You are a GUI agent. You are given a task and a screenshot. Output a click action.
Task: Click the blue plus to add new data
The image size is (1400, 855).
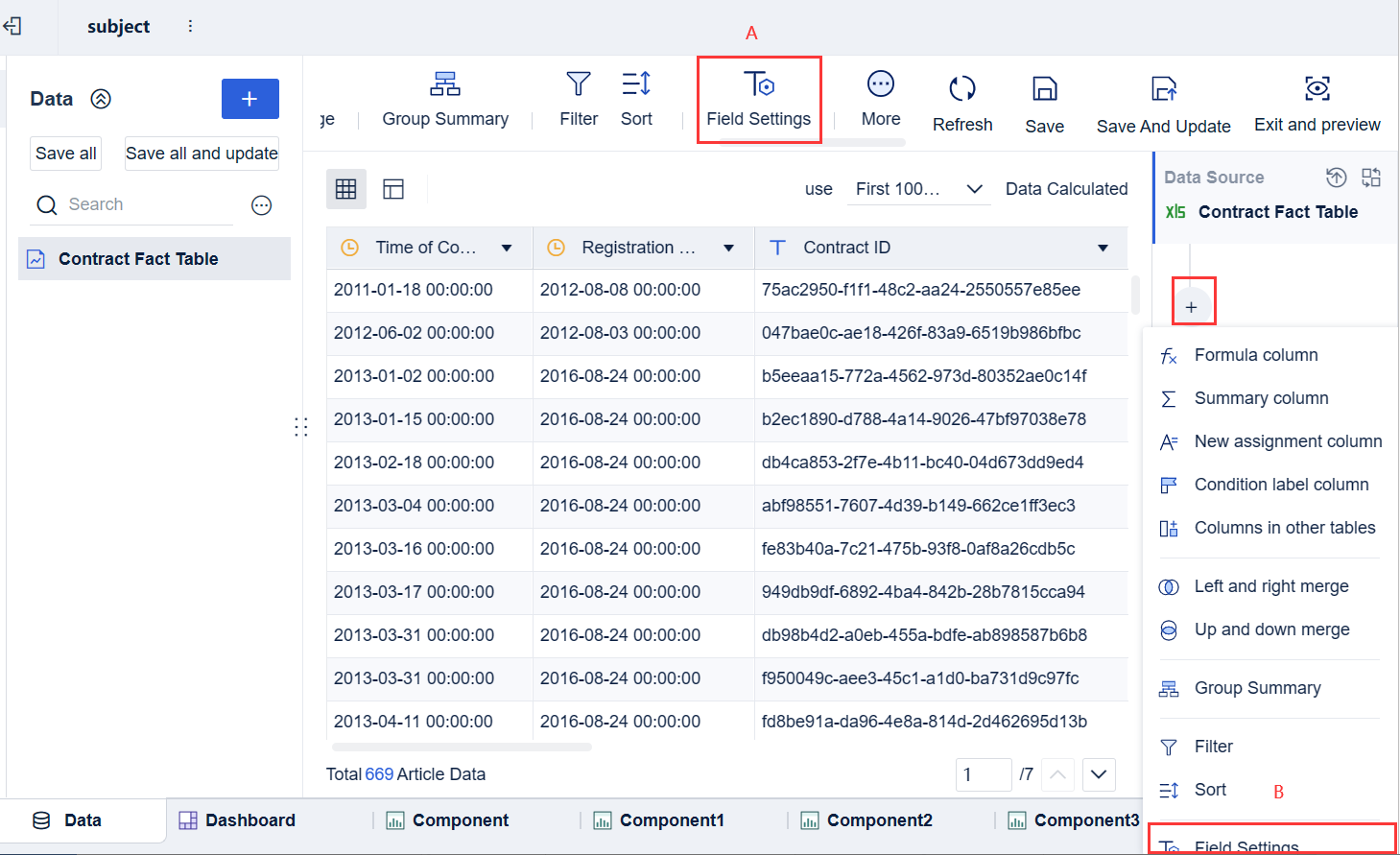(249, 99)
